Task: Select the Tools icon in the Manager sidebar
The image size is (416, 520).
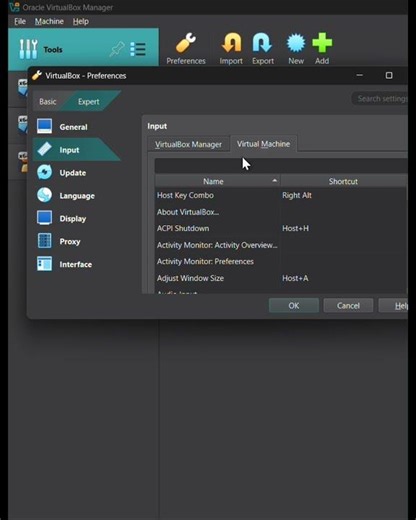Action: click(x=28, y=49)
